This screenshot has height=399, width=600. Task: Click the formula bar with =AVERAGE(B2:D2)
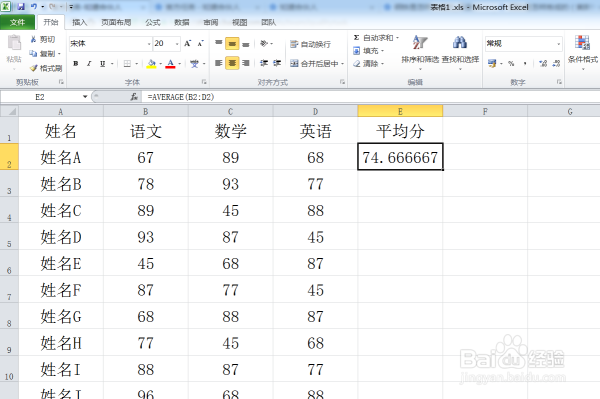[369, 97]
